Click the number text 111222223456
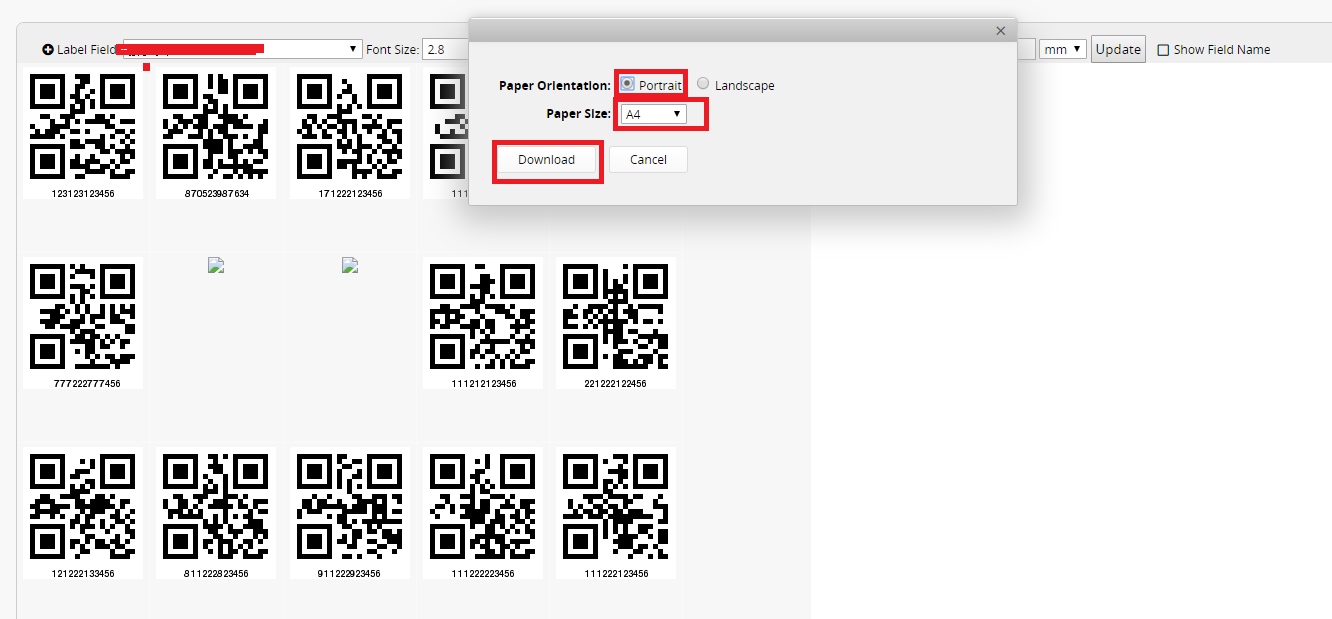Viewport: 1332px width, 619px height. tap(483, 574)
